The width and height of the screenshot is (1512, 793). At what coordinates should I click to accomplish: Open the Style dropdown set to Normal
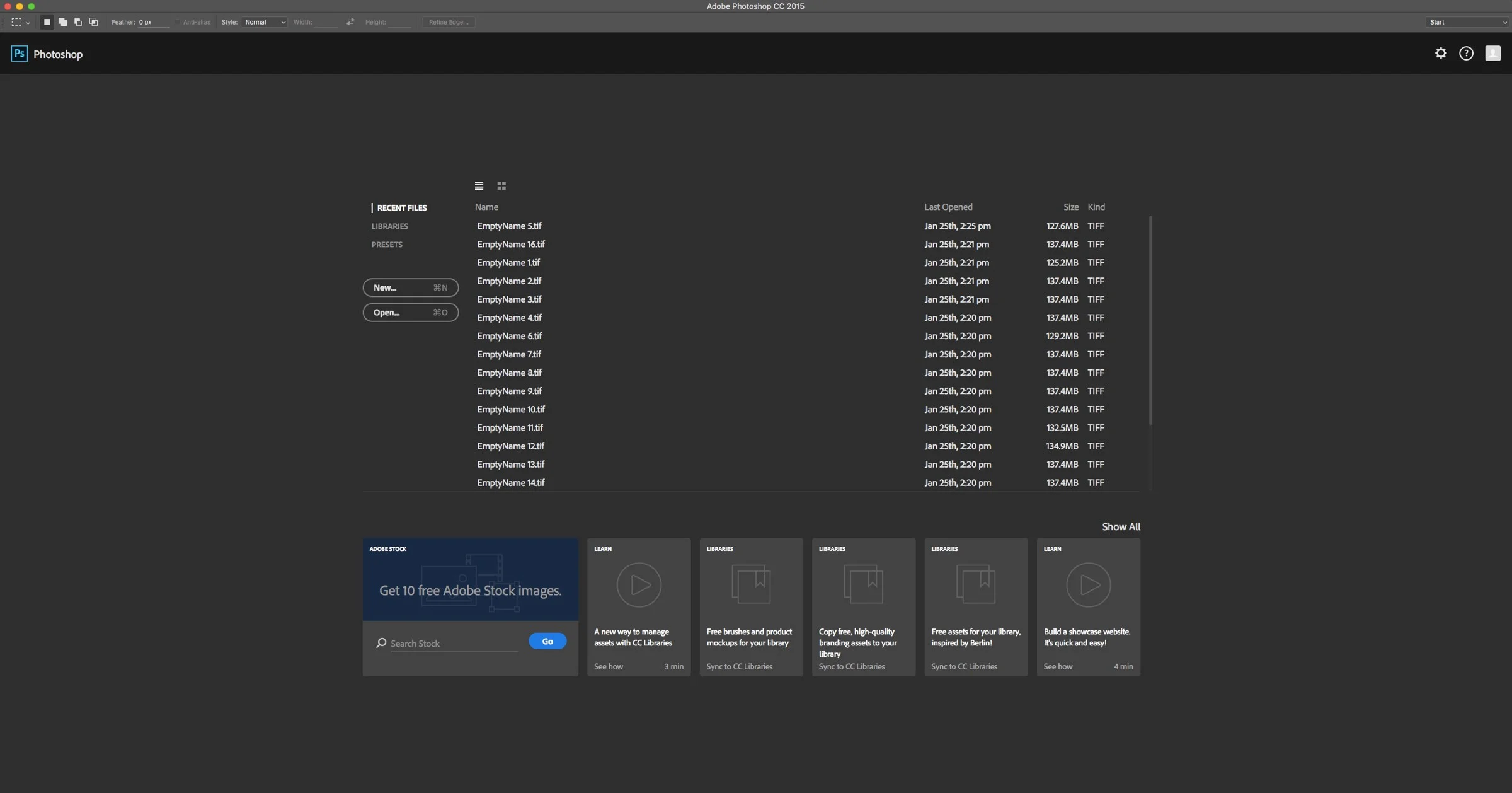(265, 22)
